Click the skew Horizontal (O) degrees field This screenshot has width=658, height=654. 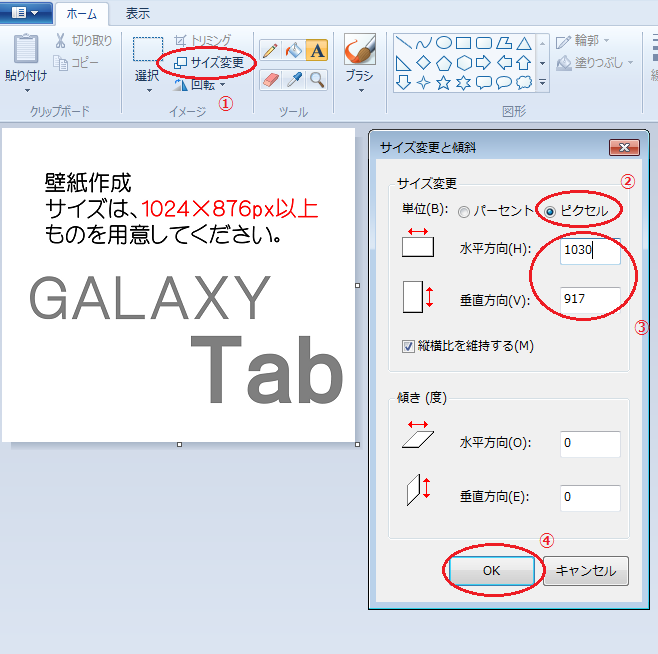click(x=590, y=444)
